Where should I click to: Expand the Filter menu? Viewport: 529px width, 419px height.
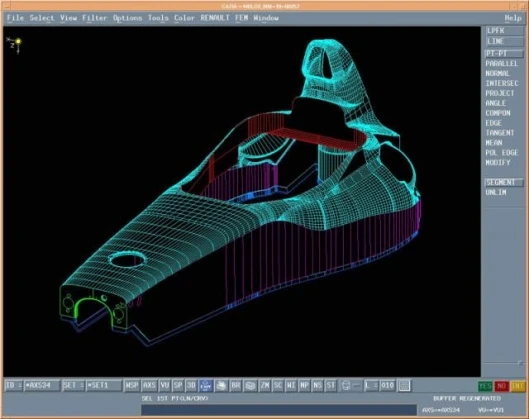click(94, 18)
